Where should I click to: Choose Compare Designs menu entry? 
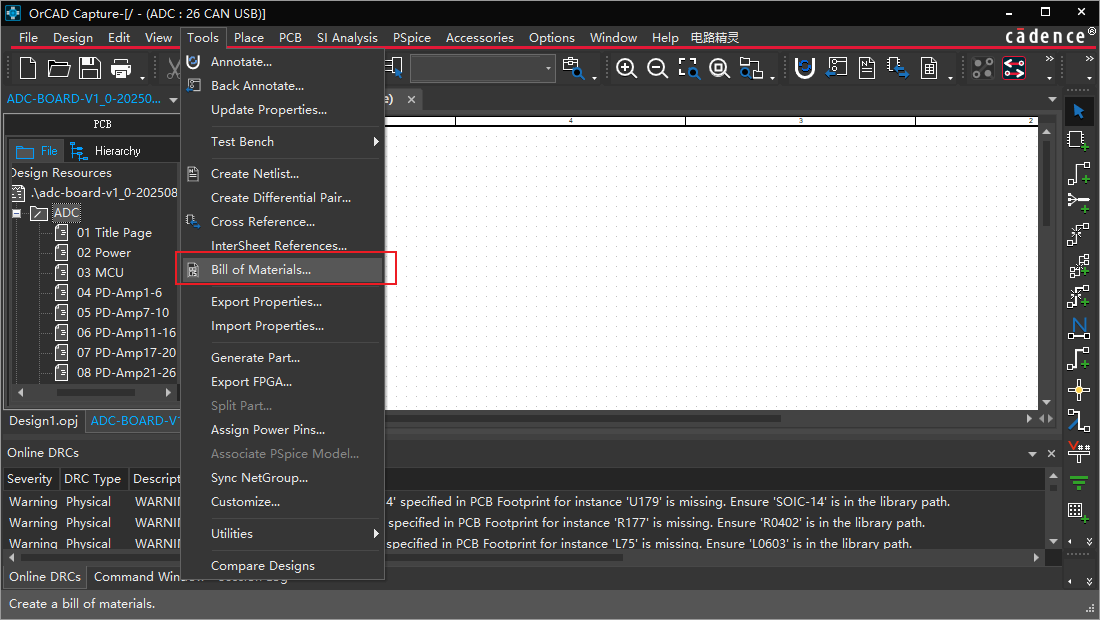[263, 565]
